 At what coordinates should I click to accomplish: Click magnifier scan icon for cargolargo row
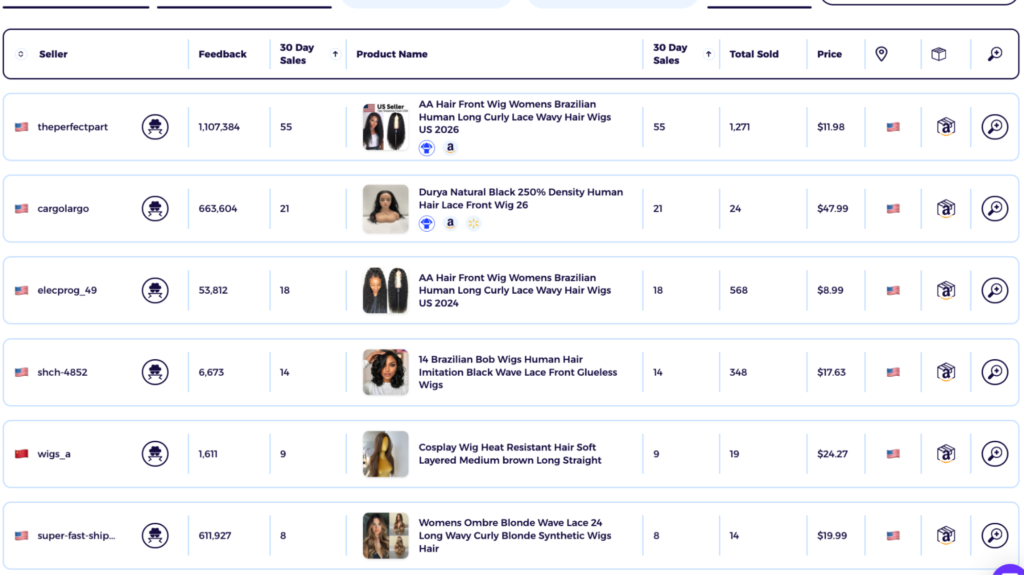995,208
